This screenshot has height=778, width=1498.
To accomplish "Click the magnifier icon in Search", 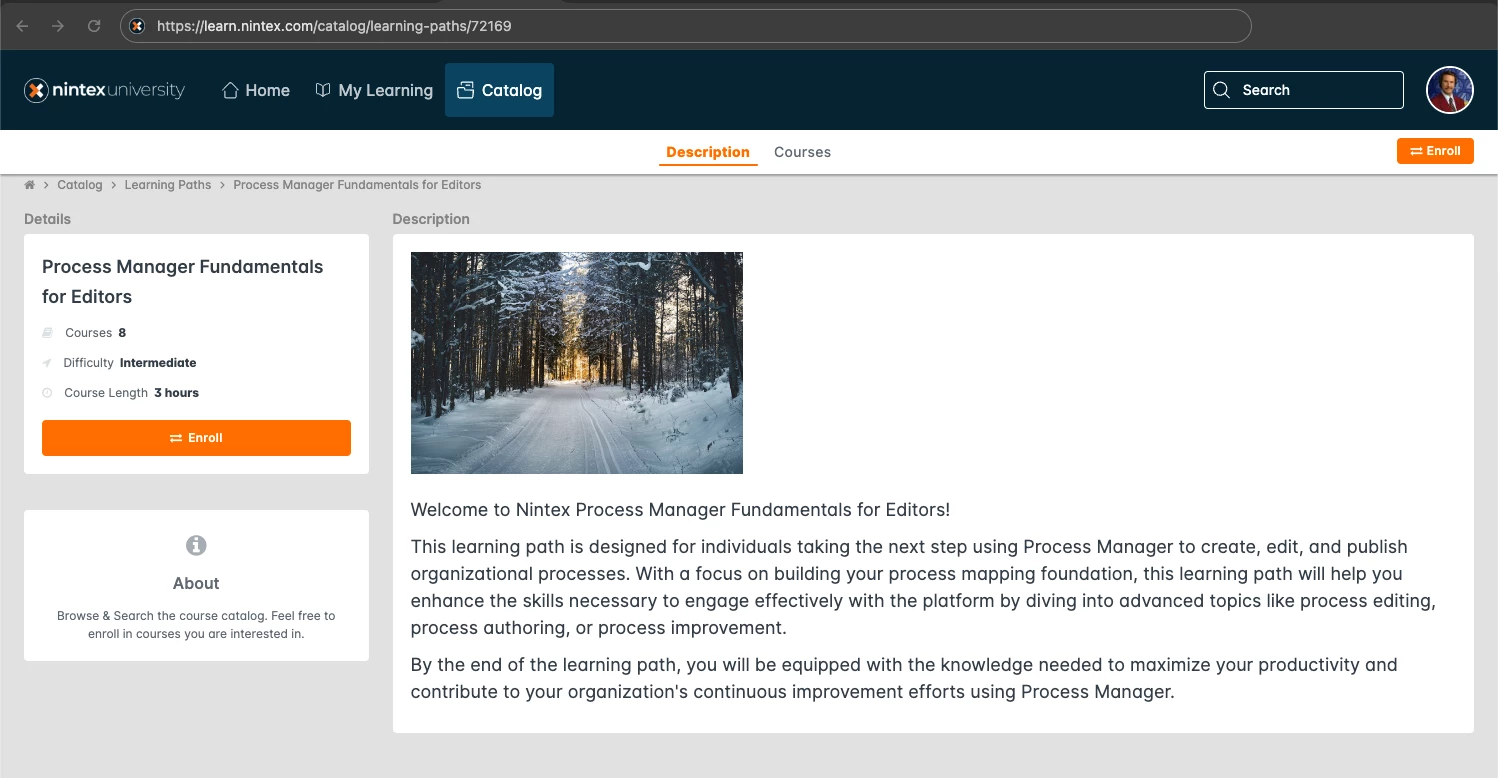I will point(1221,90).
